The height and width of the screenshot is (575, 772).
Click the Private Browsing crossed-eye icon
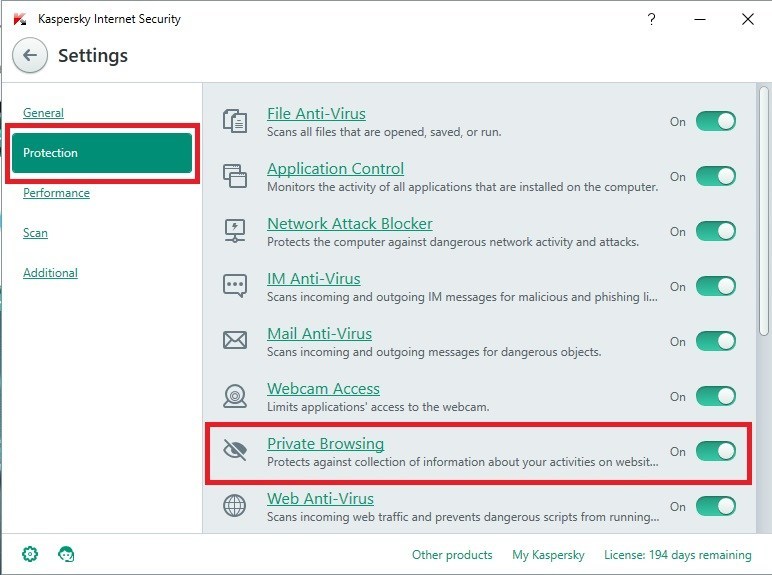[x=235, y=450]
